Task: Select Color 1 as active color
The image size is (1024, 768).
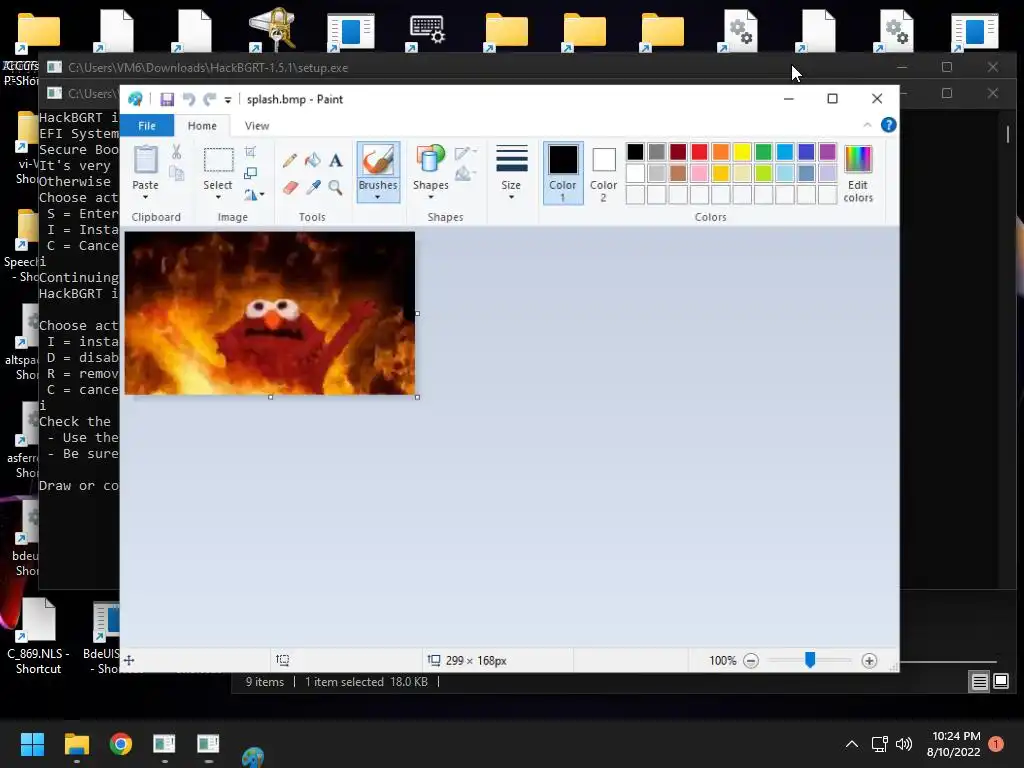Action: (x=563, y=174)
